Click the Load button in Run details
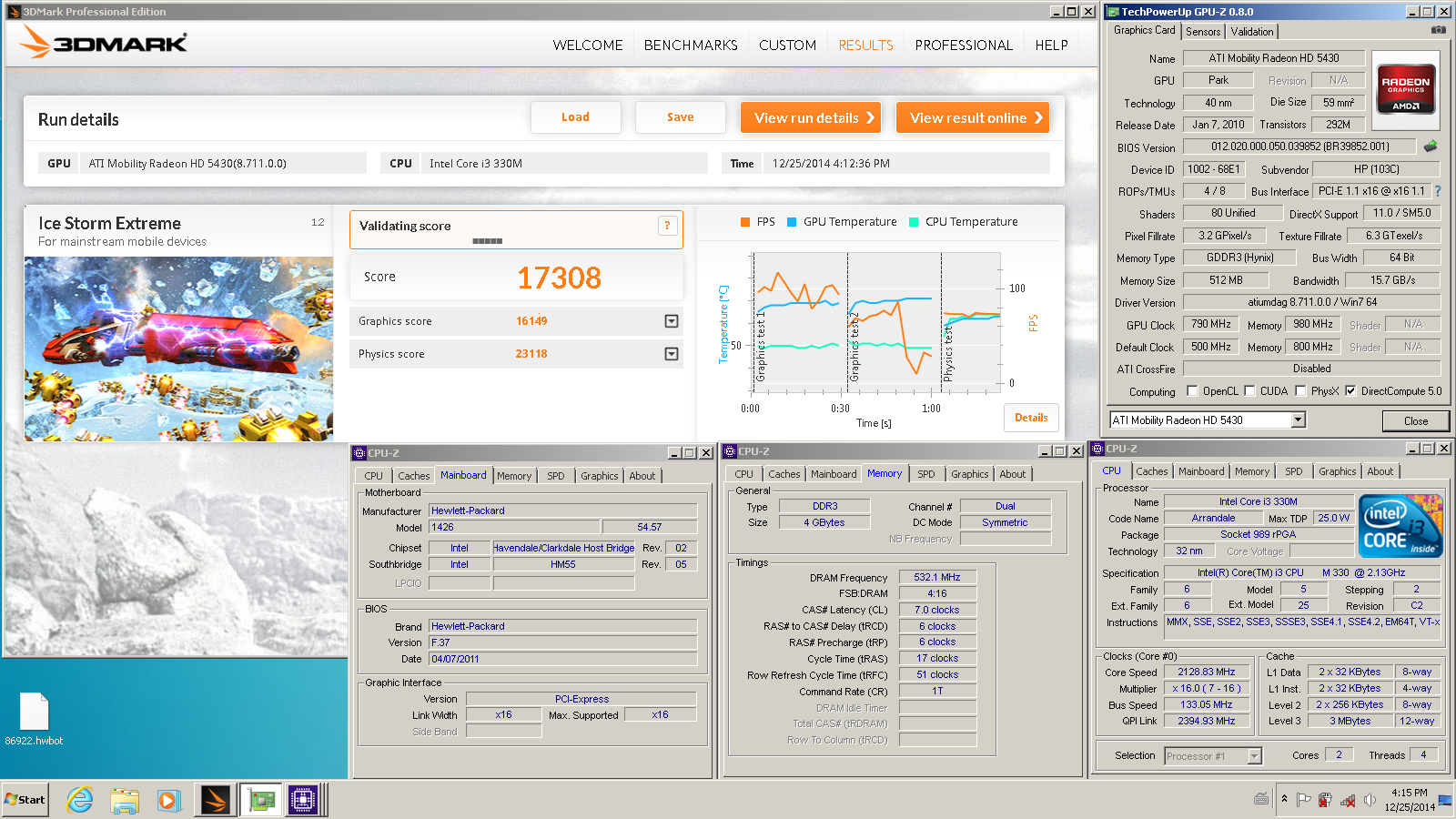The height and width of the screenshot is (819, 1456). 575,117
